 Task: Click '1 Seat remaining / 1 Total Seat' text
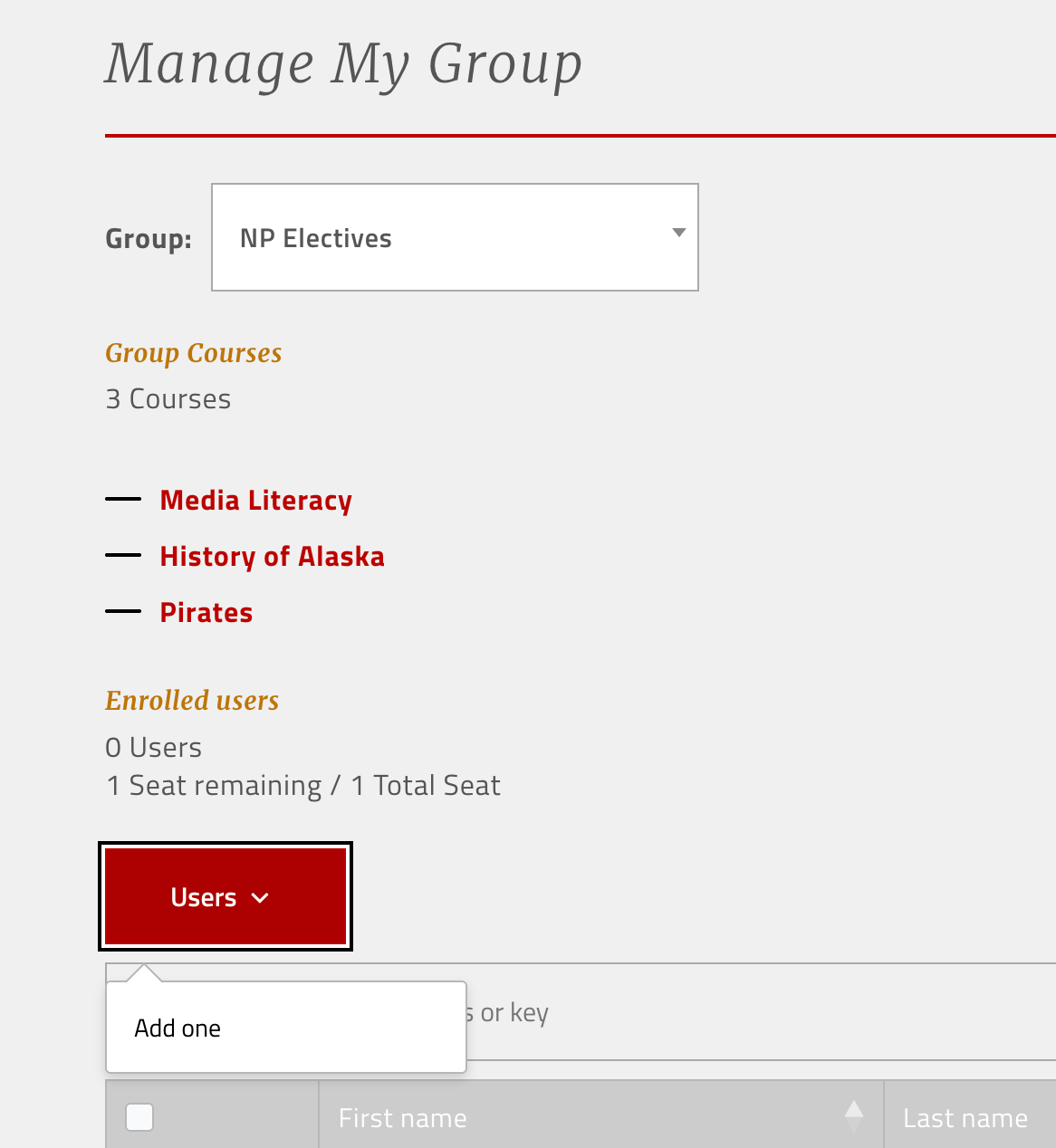click(x=303, y=786)
